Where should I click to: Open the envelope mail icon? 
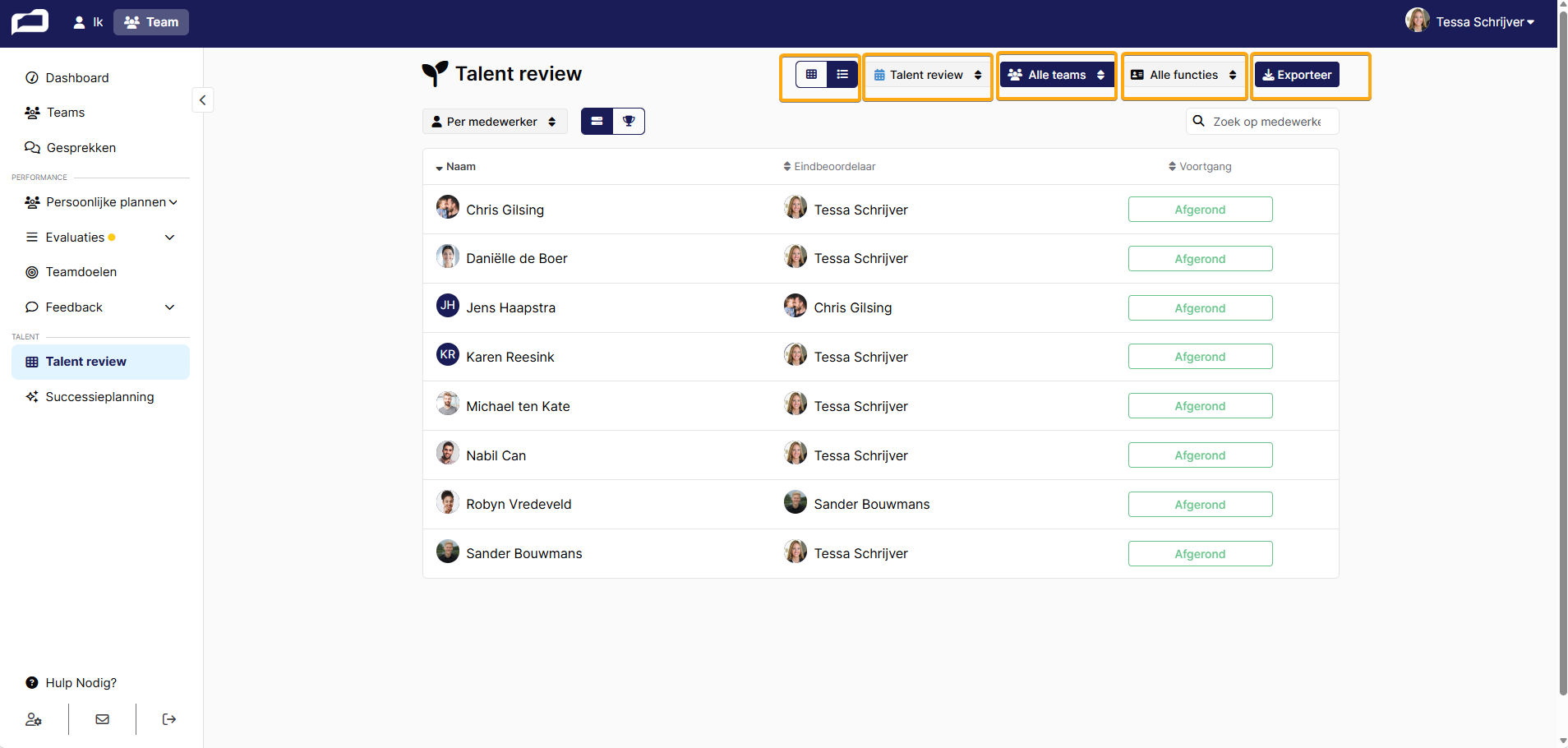click(x=102, y=719)
